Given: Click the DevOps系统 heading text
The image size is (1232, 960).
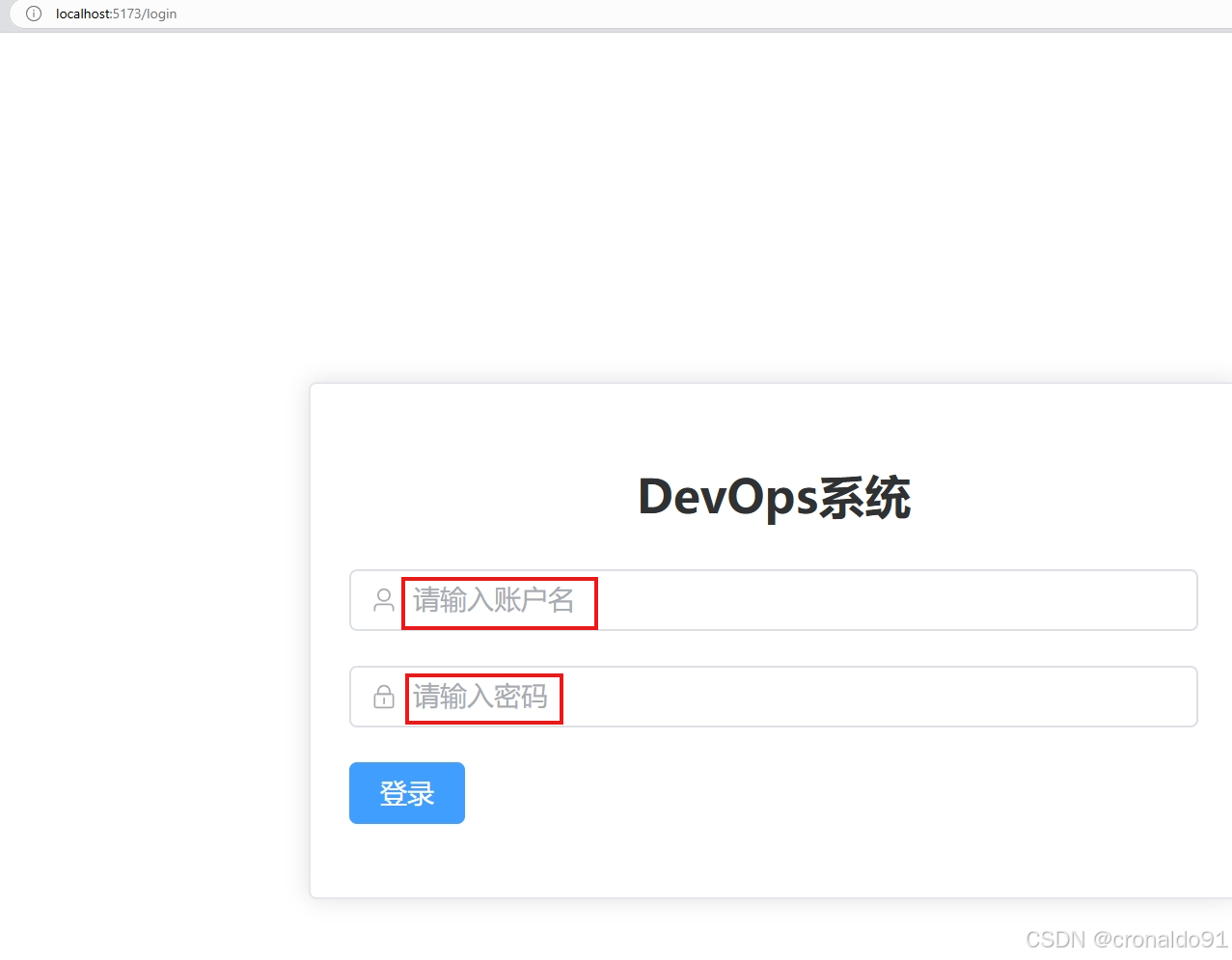Looking at the screenshot, I should click(775, 498).
